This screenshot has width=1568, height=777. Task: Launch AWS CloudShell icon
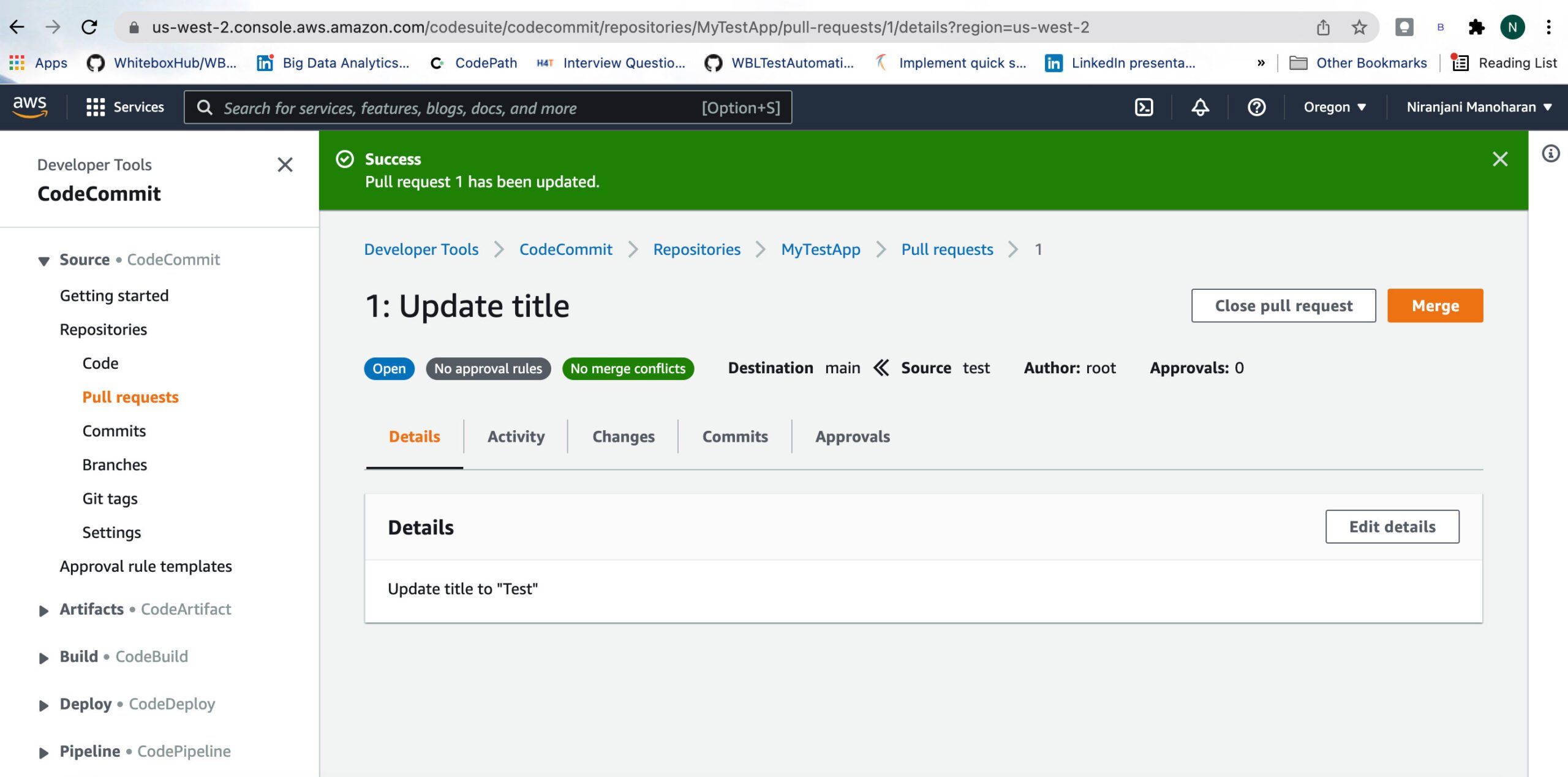(1144, 107)
